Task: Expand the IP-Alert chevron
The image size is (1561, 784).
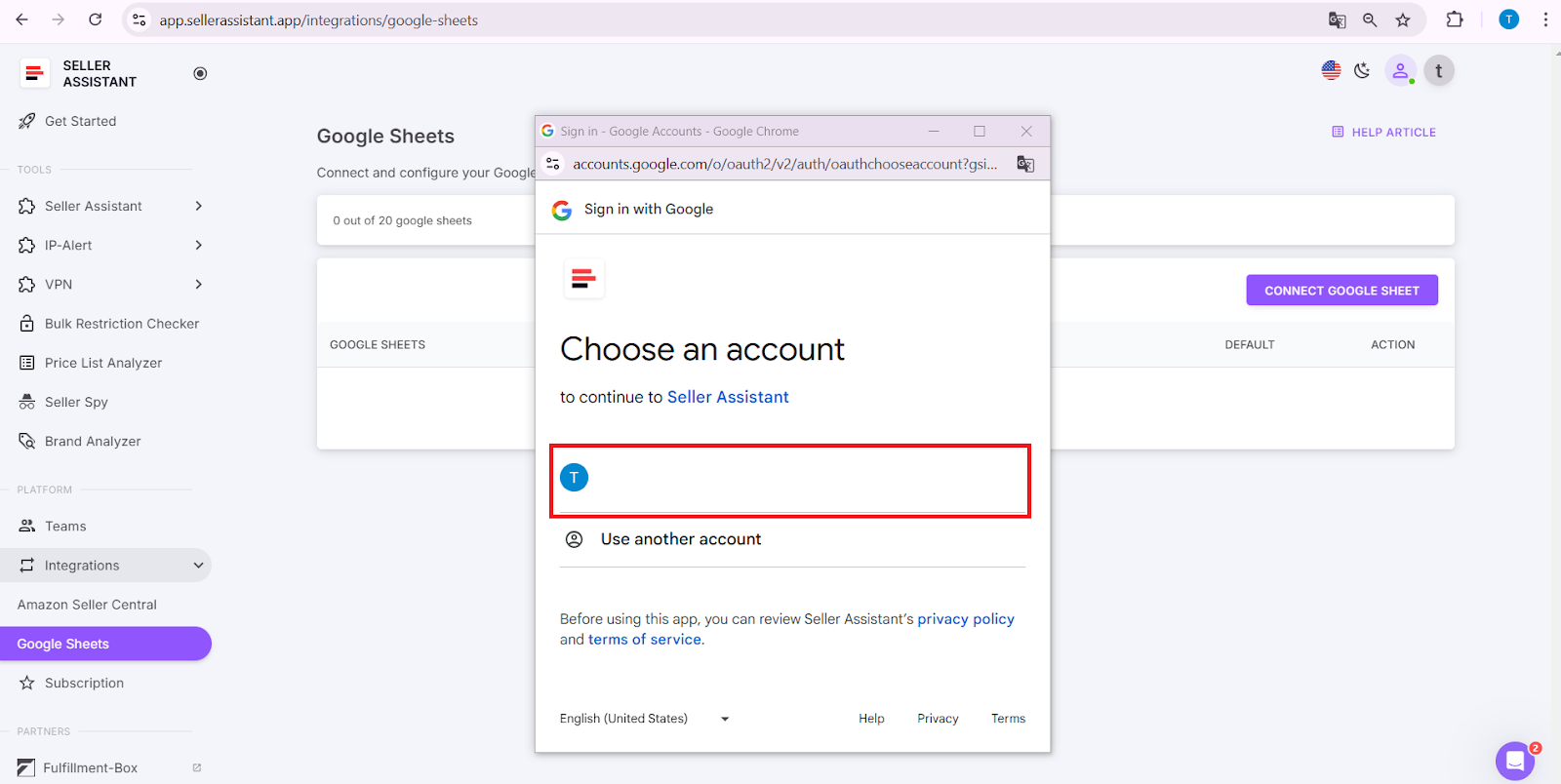Action: [198, 245]
